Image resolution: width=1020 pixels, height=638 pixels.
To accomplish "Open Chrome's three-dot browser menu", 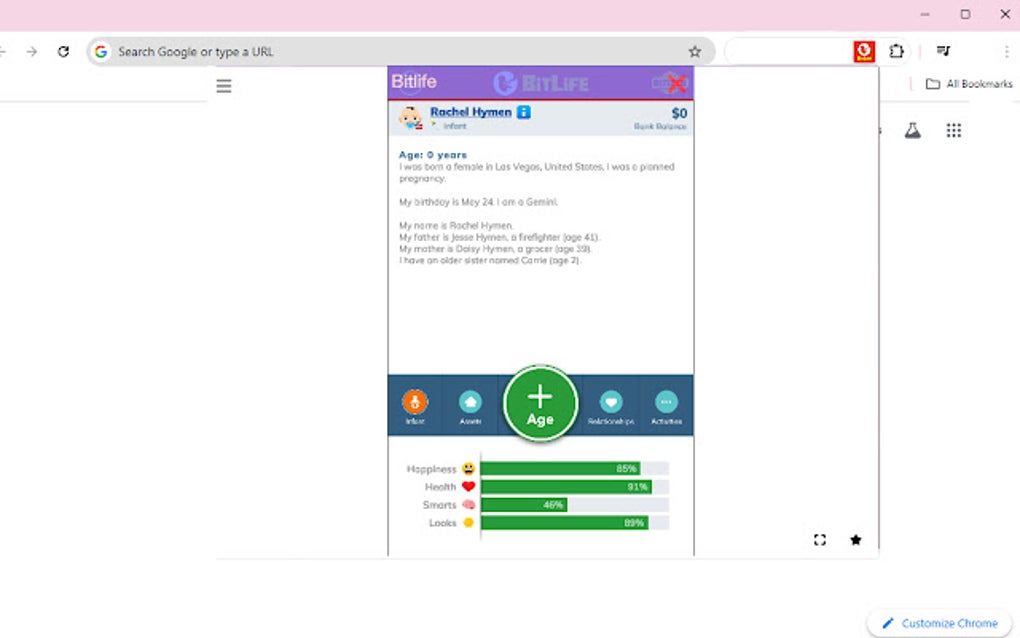I will [1005, 51].
